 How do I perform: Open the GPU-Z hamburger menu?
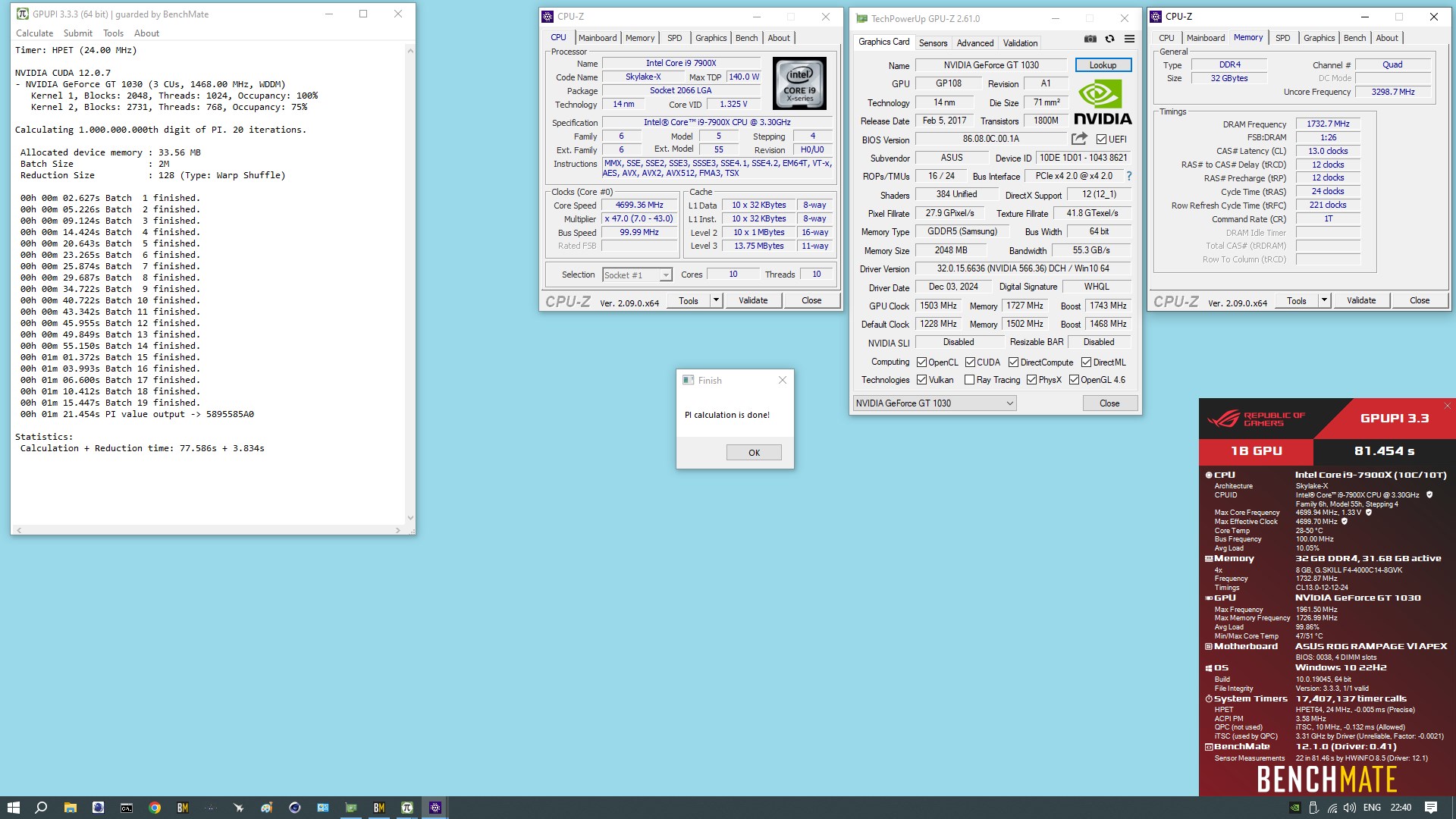tap(1129, 39)
